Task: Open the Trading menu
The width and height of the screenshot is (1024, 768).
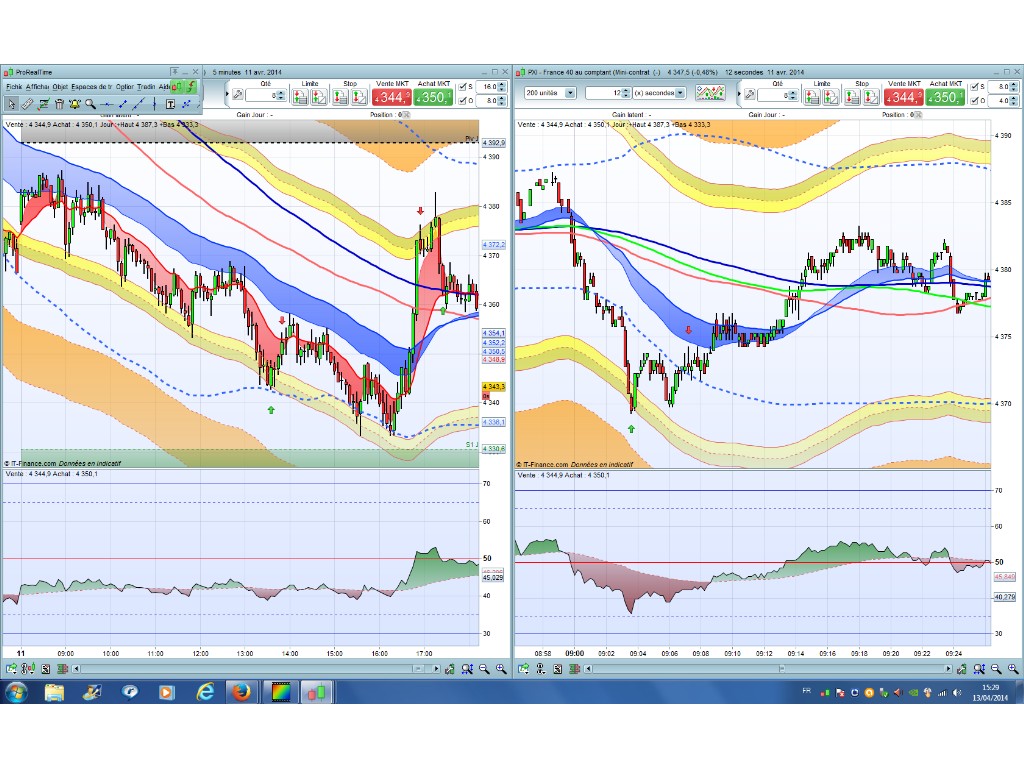Action: [x=146, y=86]
